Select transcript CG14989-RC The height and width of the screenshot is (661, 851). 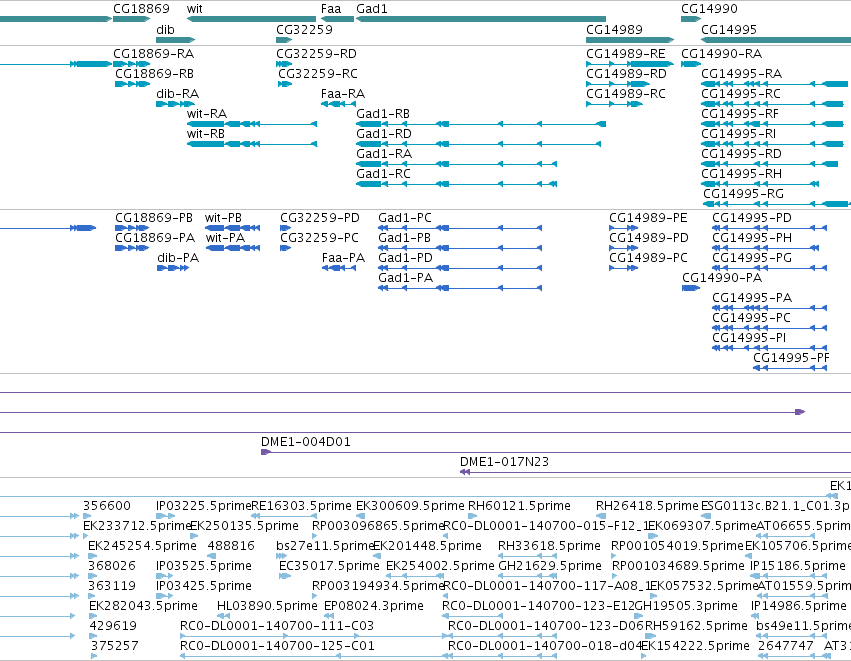pos(626,94)
